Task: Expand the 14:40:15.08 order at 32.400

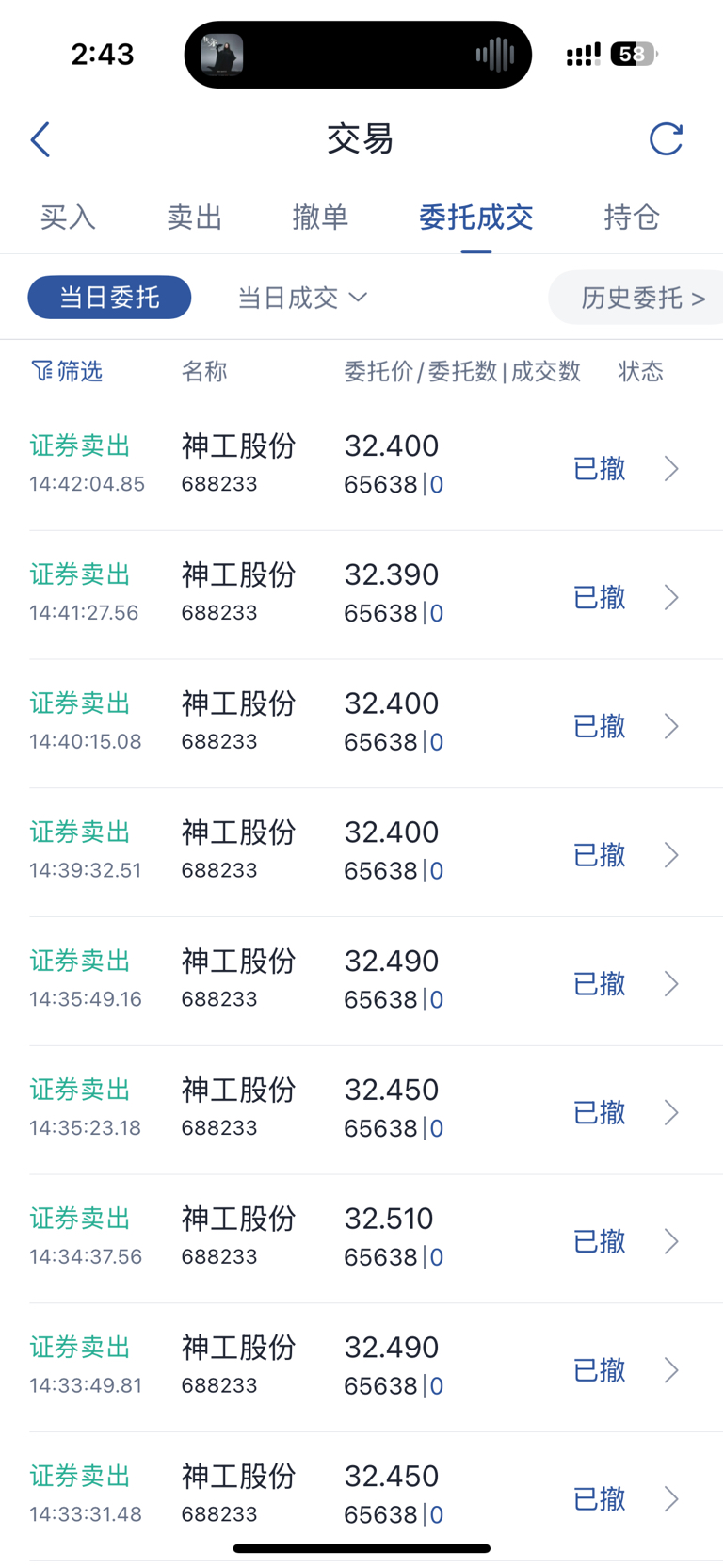Action: [x=377, y=723]
